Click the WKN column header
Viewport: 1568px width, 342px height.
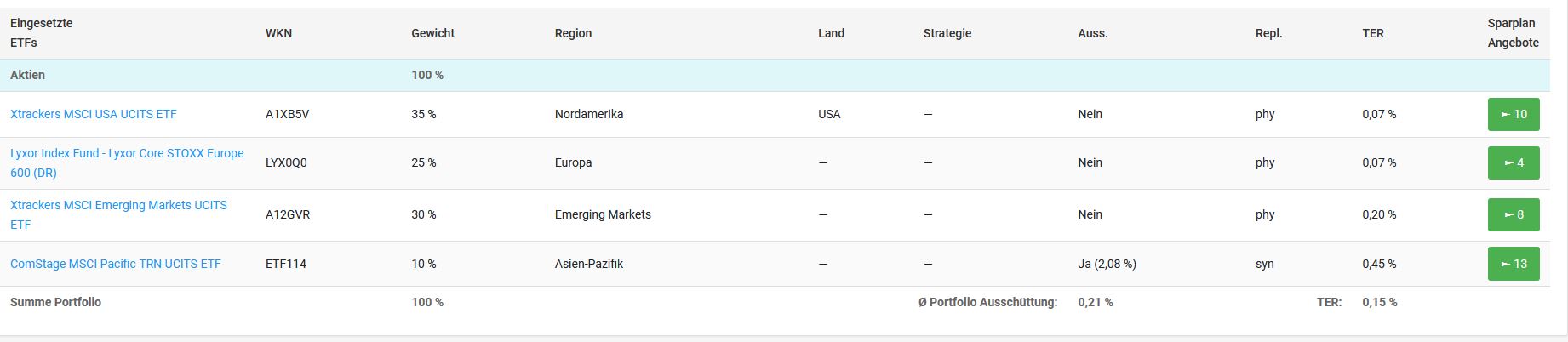point(278,33)
